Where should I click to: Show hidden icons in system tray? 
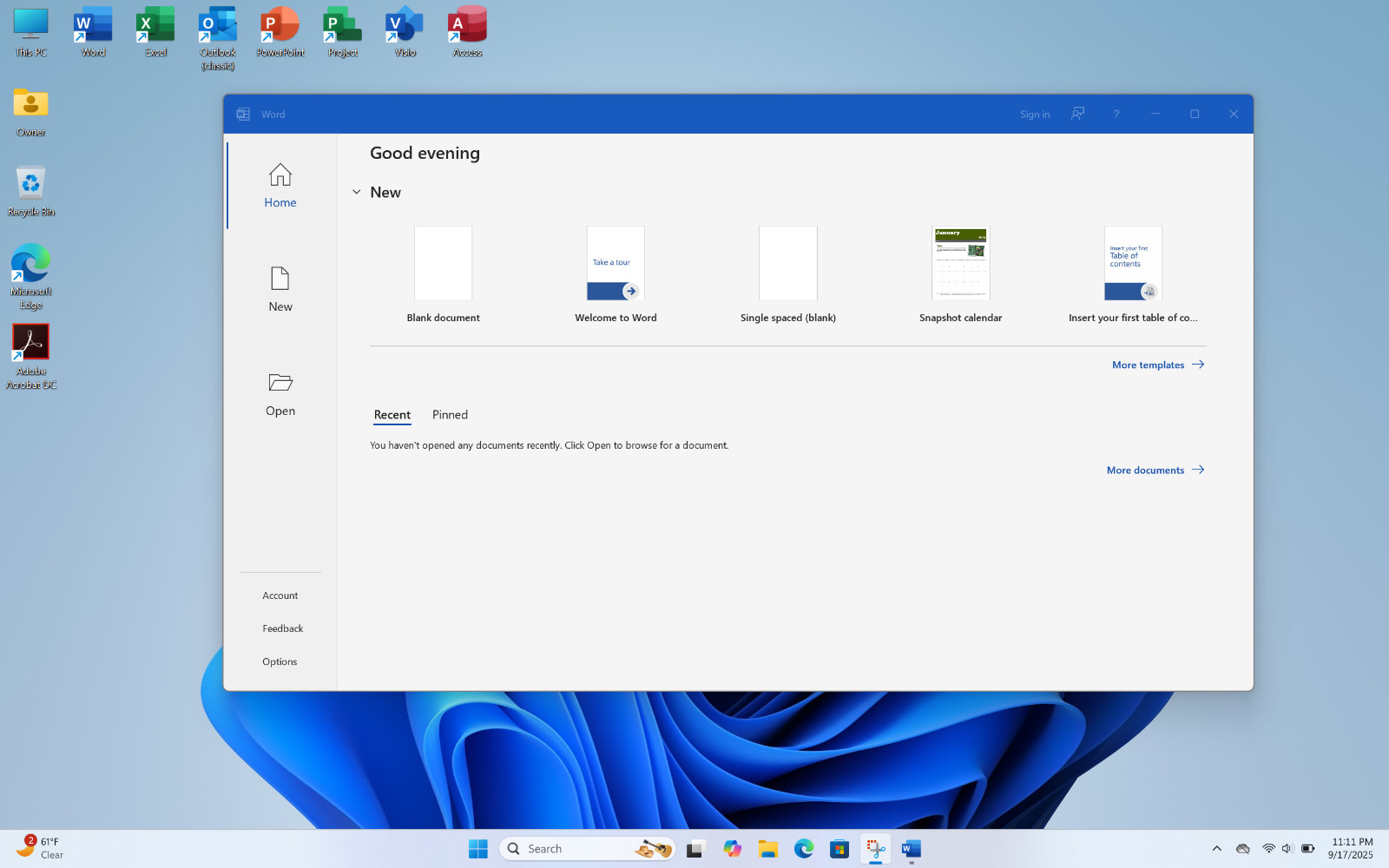tap(1216, 849)
